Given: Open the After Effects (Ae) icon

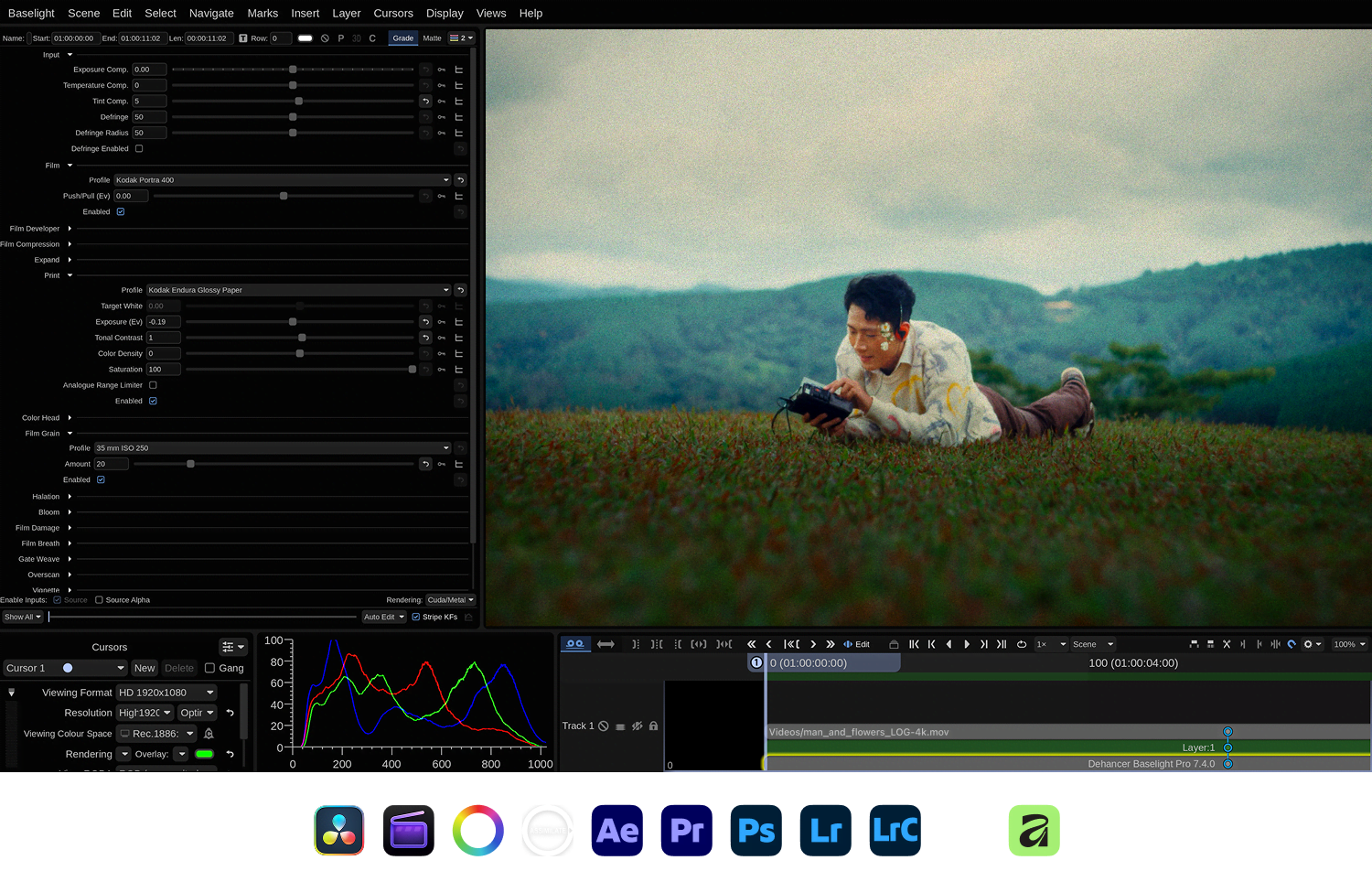Looking at the screenshot, I should point(617,831).
